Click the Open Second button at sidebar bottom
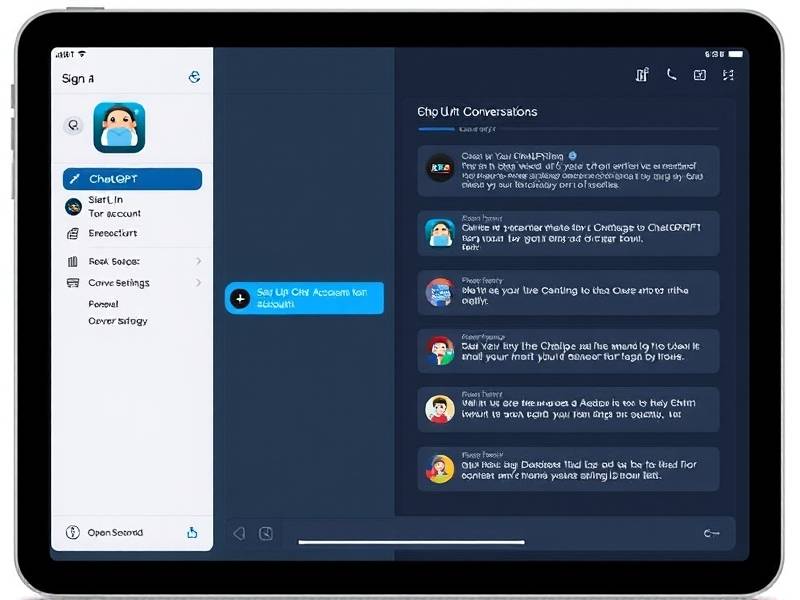Screen dimensions: 800x600 tap(114, 533)
